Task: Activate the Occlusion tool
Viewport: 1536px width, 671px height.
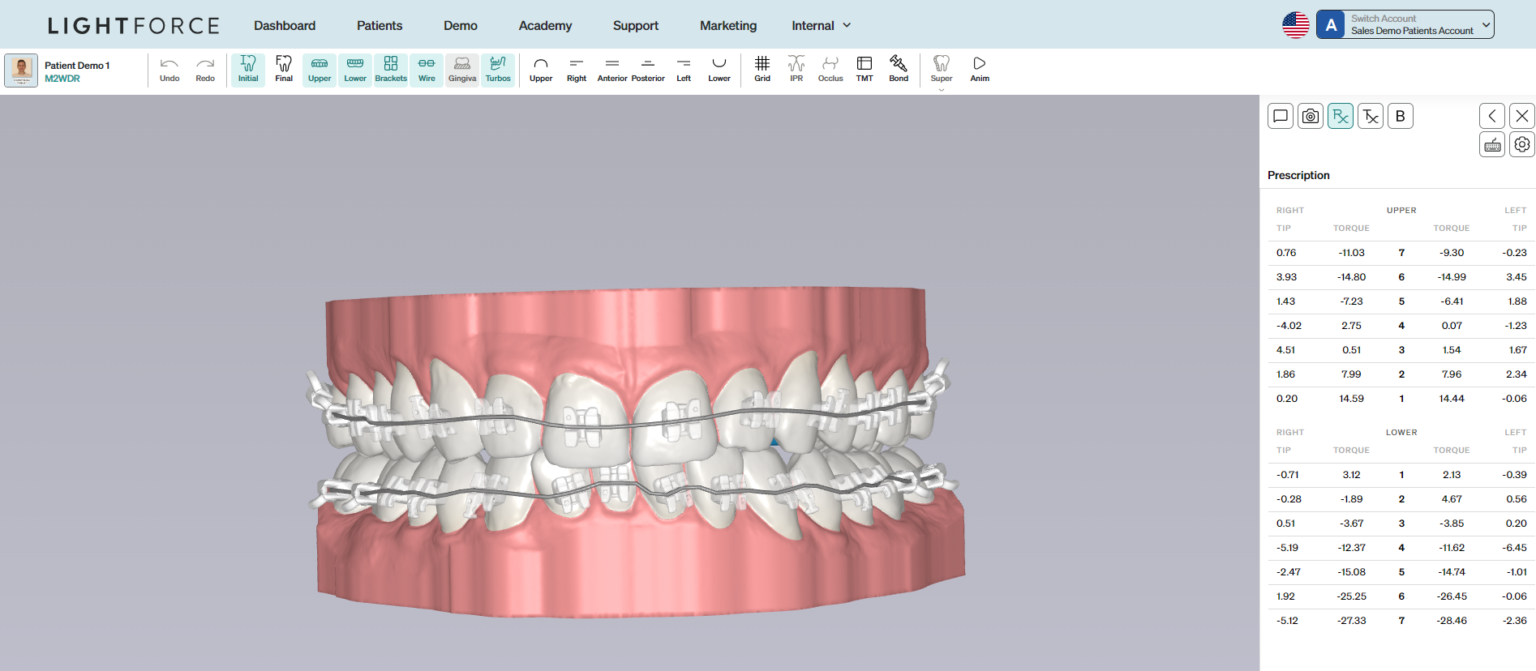Action: coord(830,69)
